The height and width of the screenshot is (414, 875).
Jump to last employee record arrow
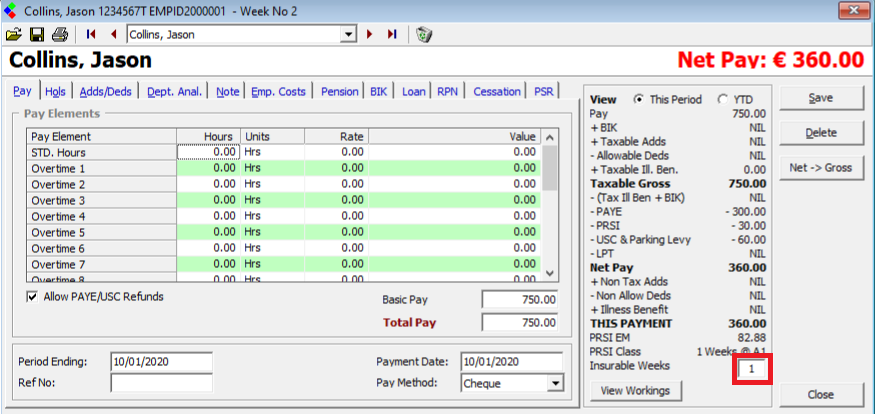(391, 34)
